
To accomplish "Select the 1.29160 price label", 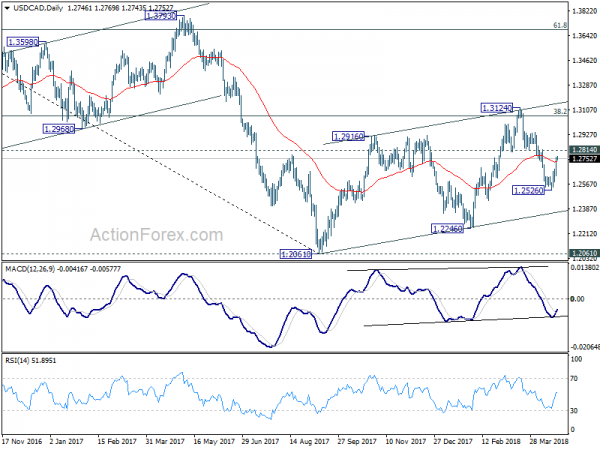I will [x=349, y=136].
